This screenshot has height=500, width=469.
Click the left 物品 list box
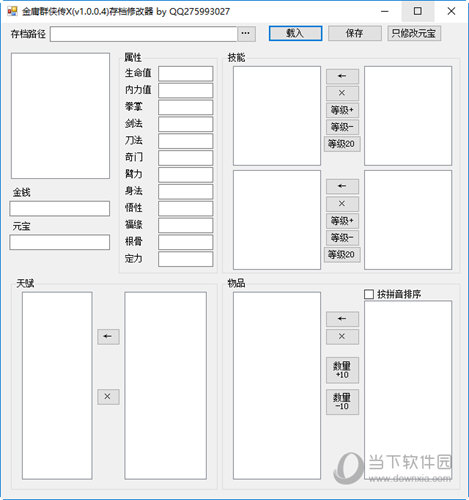point(277,386)
